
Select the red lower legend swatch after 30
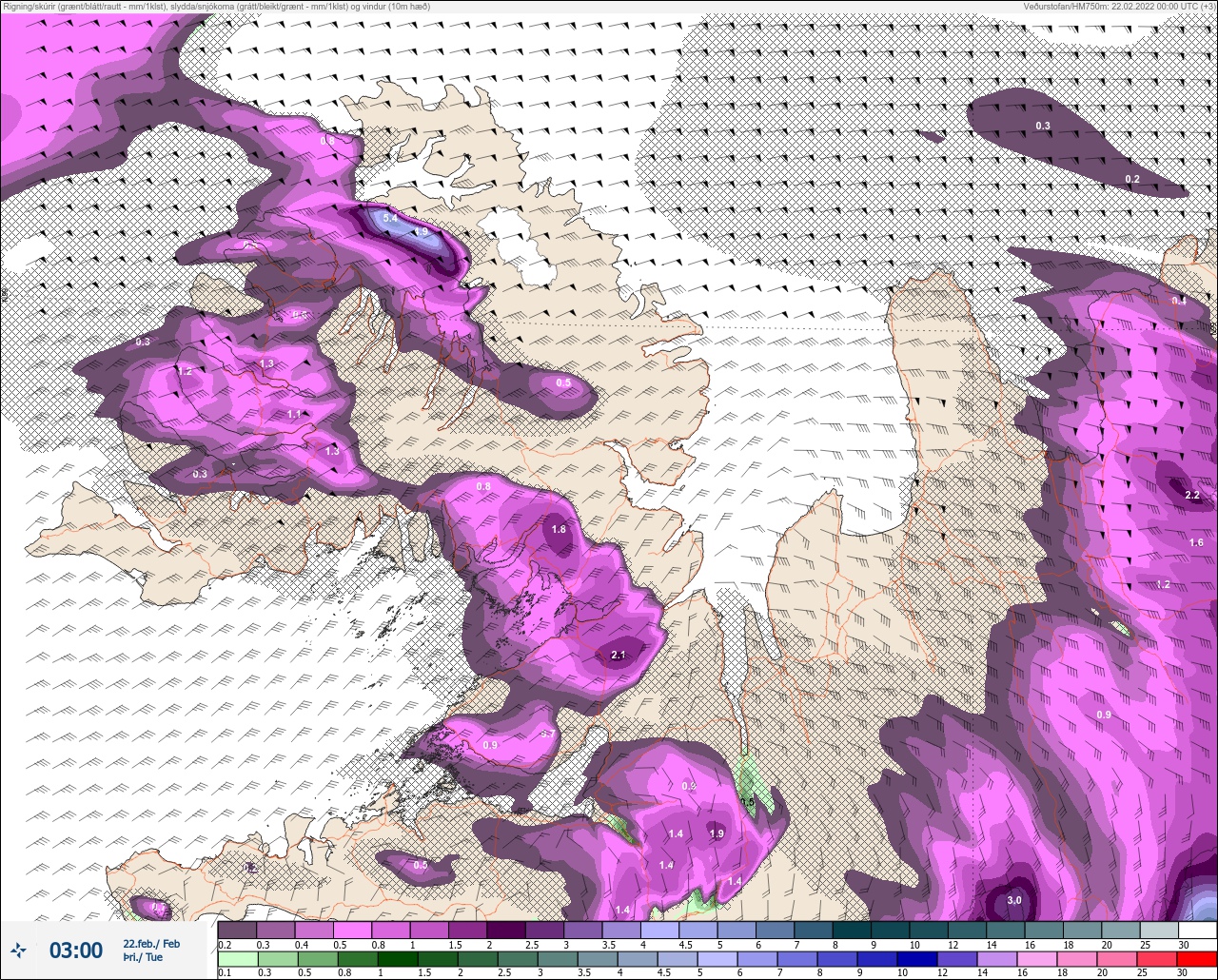click(x=1197, y=959)
